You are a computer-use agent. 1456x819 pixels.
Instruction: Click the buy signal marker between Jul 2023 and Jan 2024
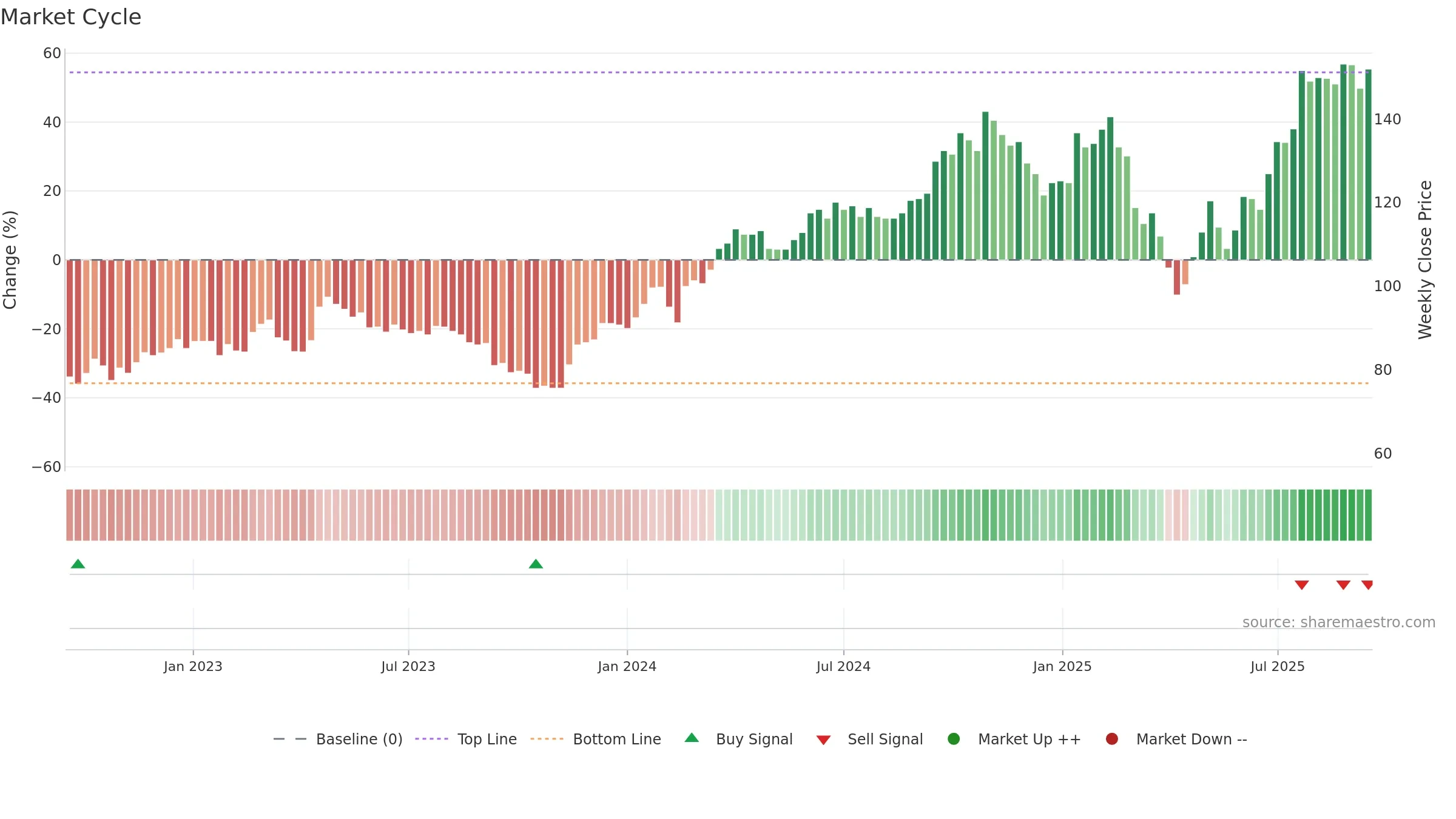point(536,564)
